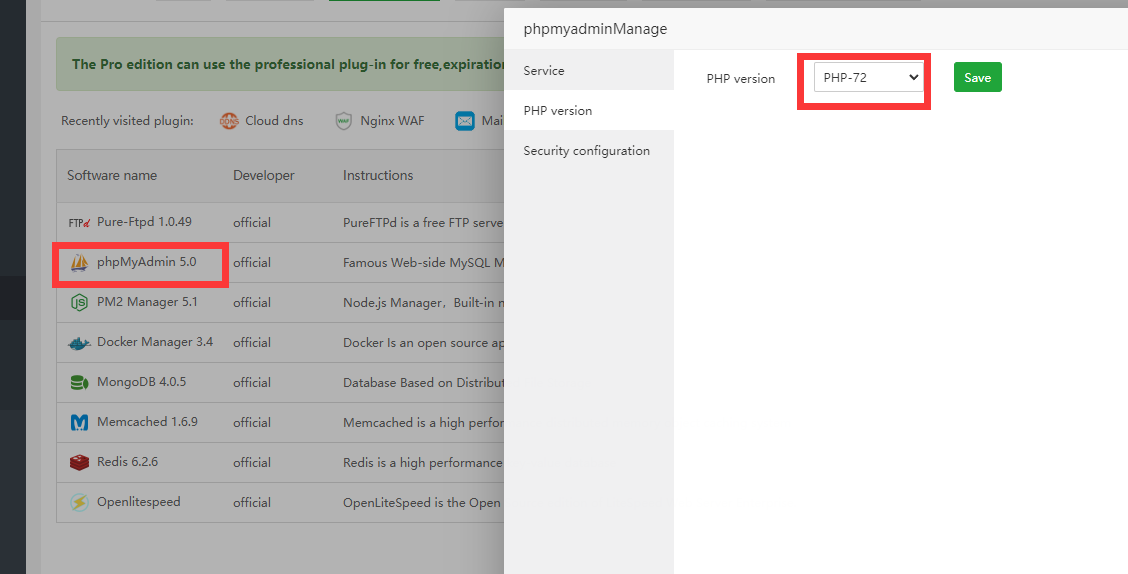Screen dimensions: 1128x574
Task: Click the 'PHP version' field label
Action: (x=740, y=78)
